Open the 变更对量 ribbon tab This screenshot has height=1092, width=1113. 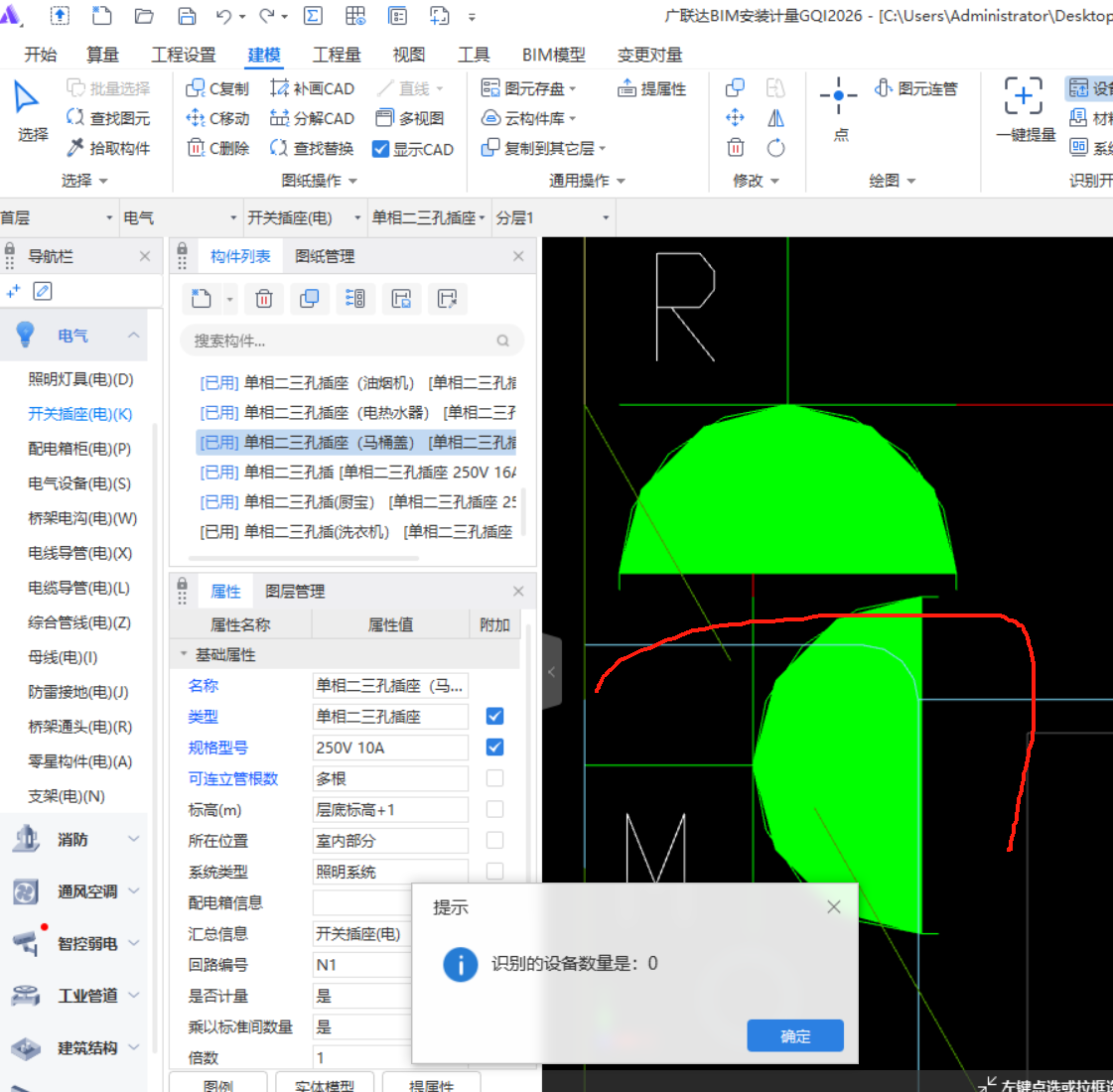(649, 55)
